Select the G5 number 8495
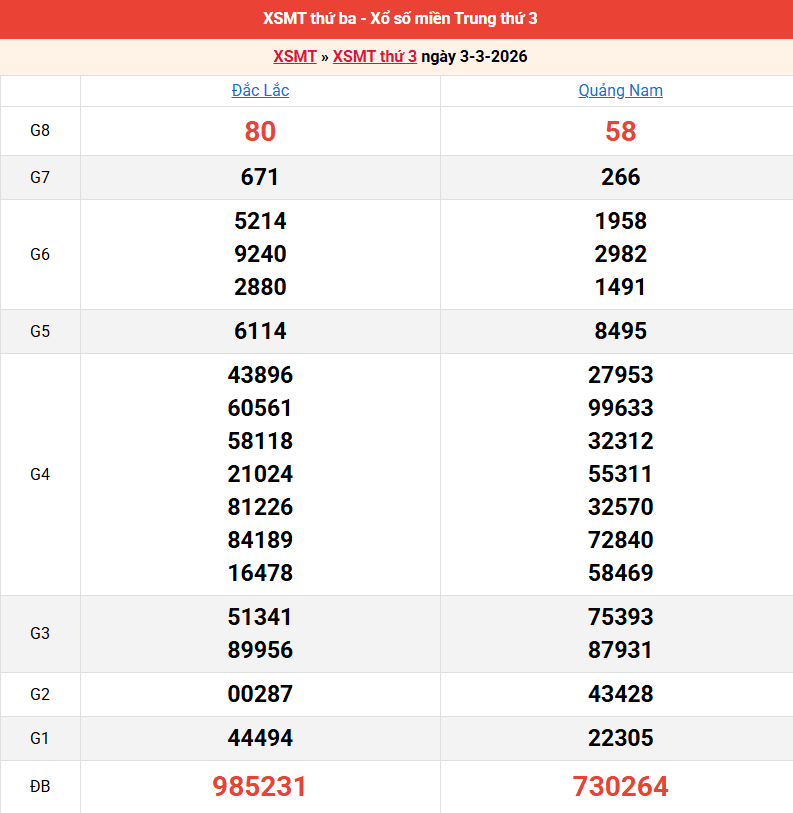Viewport: 793px width, 813px height. [620, 331]
